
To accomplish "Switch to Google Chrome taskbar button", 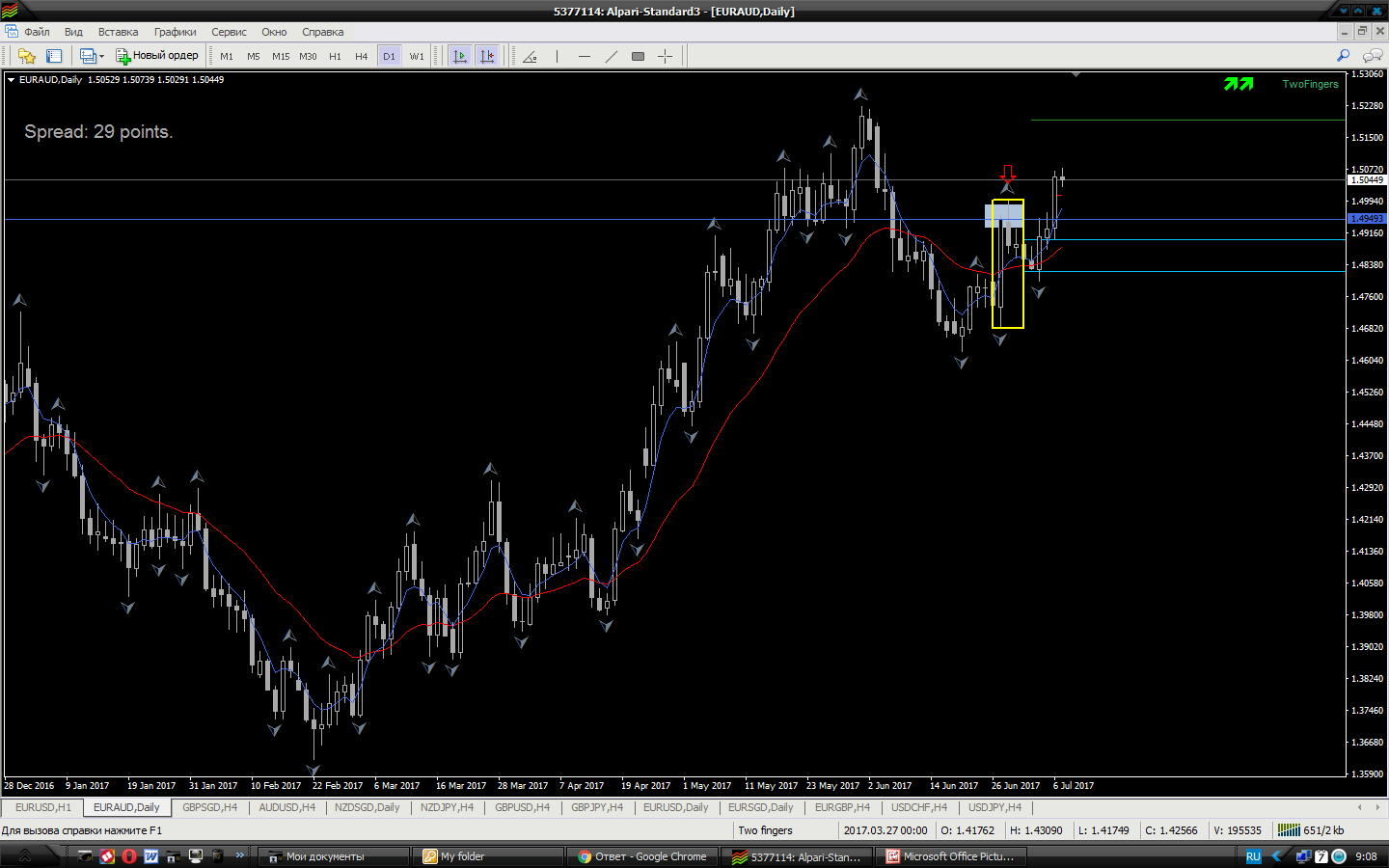I will [x=642, y=856].
